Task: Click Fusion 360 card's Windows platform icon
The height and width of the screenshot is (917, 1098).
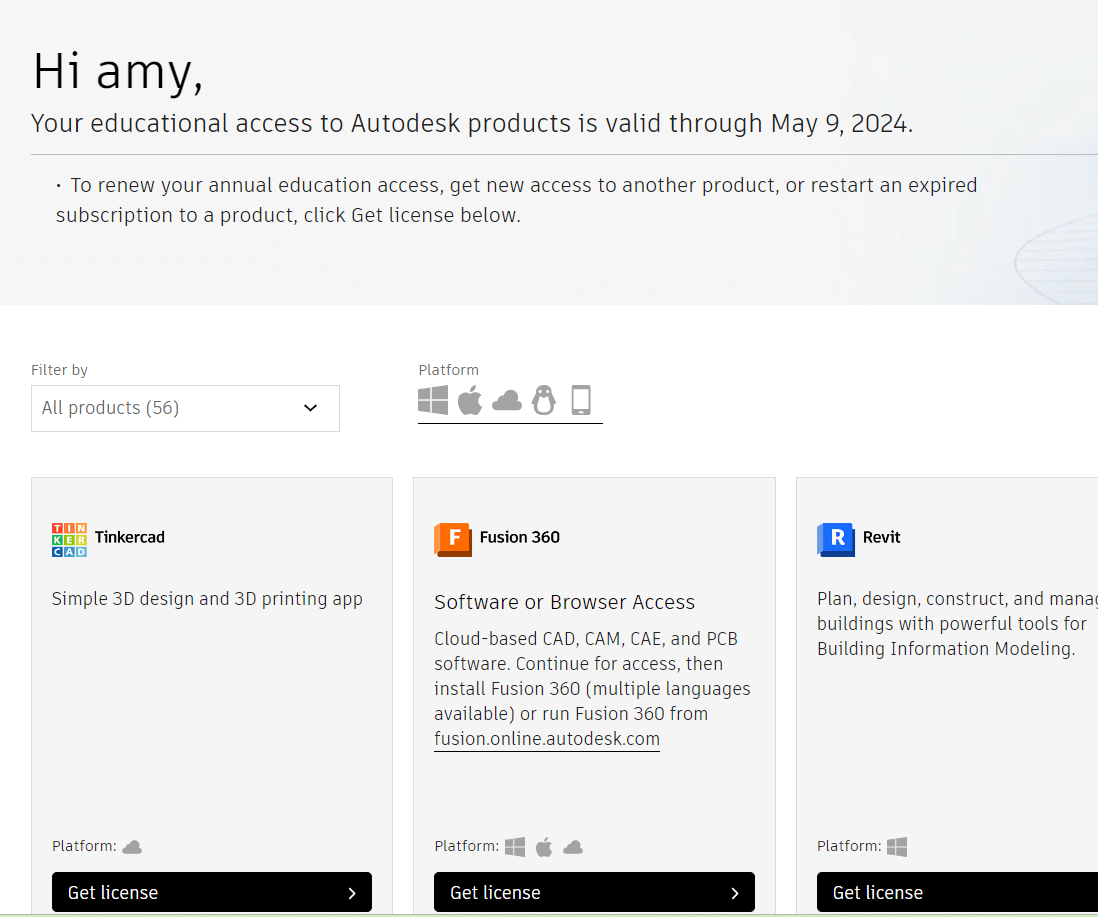Action: (515, 847)
